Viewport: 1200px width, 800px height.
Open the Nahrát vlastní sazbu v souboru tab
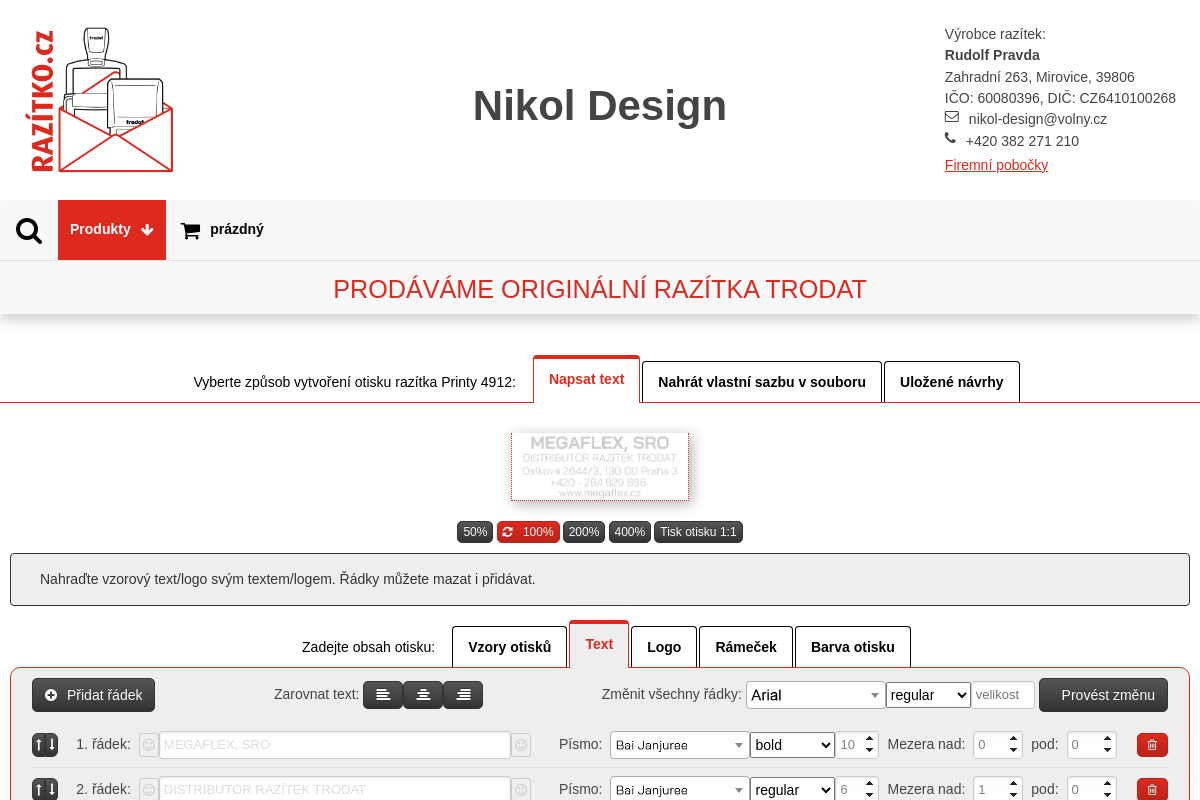click(762, 382)
